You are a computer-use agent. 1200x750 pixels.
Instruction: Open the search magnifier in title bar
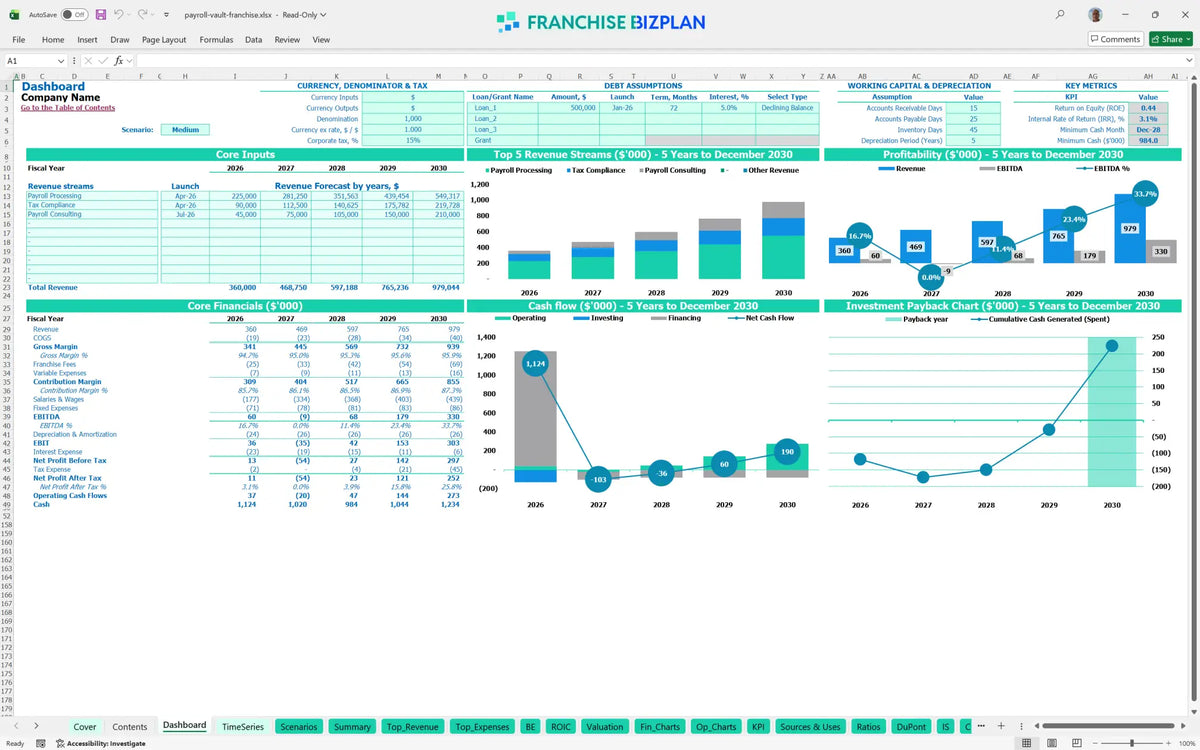[x=1060, y=15]
